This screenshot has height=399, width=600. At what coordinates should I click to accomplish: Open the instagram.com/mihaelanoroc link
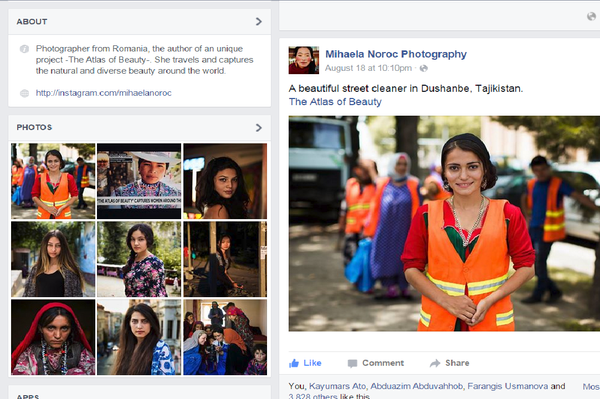pos(104,93)
